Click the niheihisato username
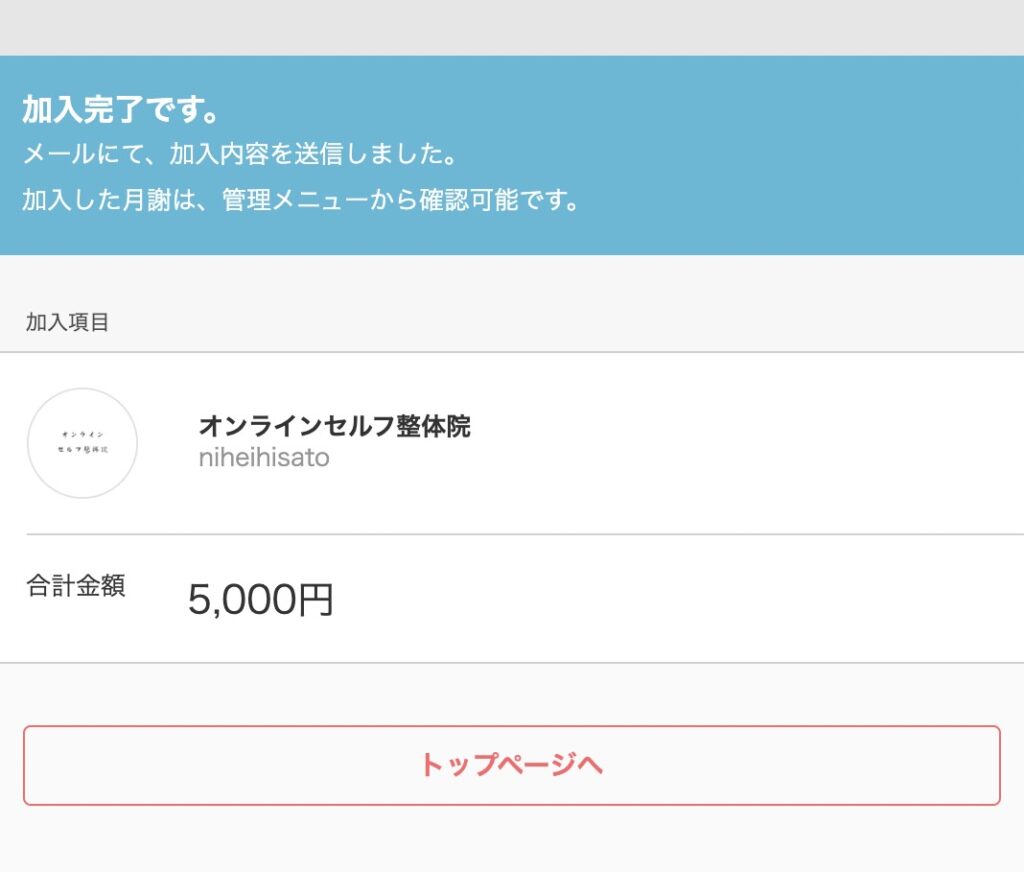Viewport: 1024px width, 872px height. [x=264, y=458]
